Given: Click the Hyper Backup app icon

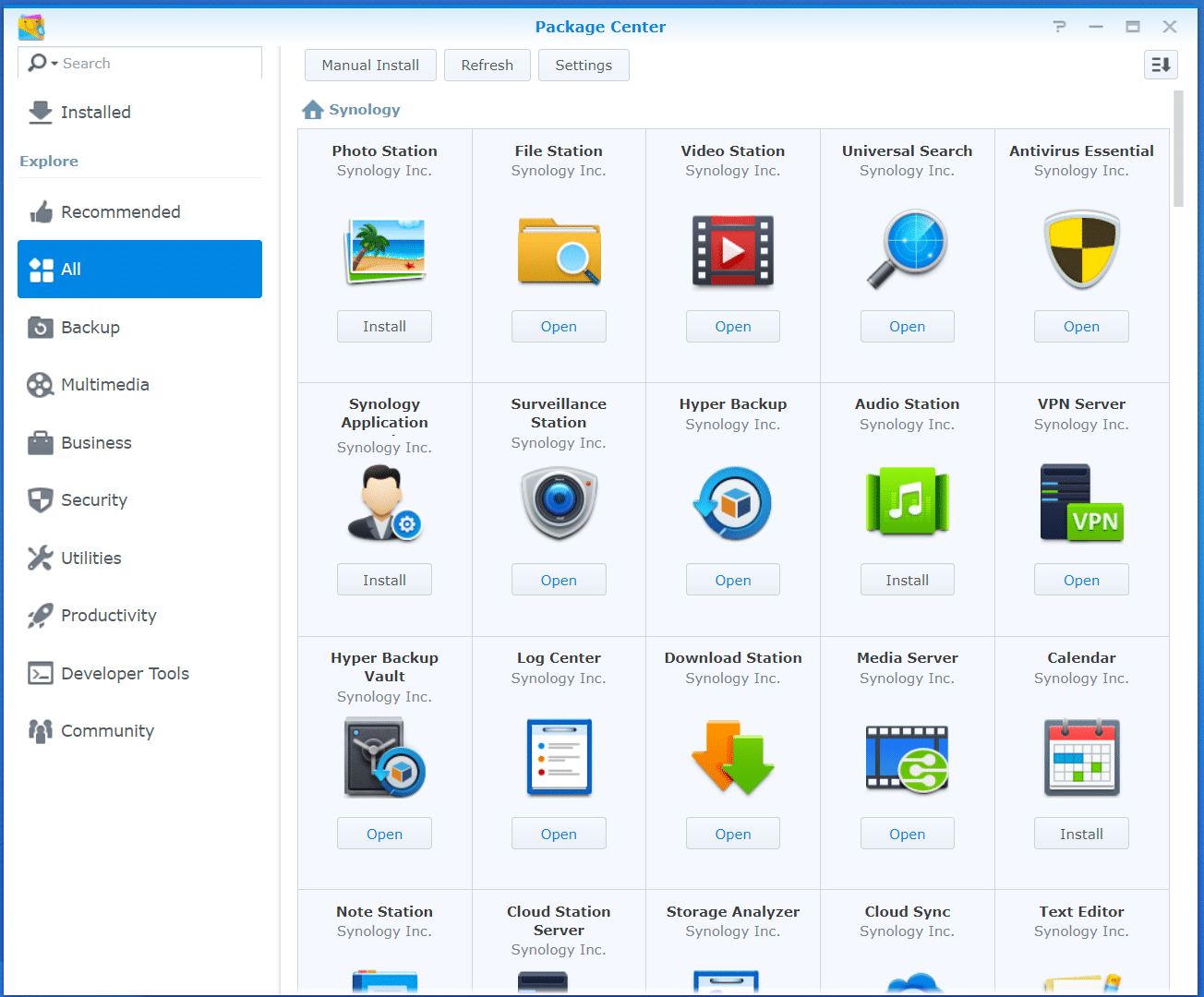Looking at the screenshot, I should (x=732, y=503).
